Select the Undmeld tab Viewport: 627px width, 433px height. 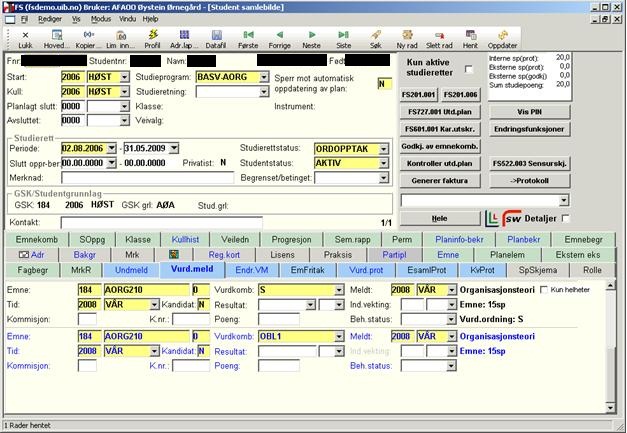tap(131, 270)
